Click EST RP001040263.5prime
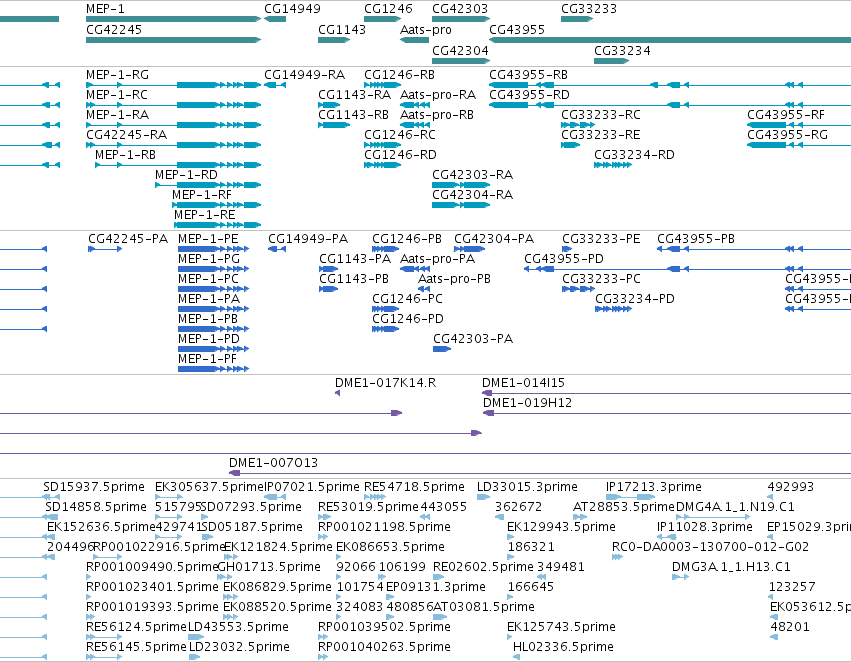This screenshot has width=851, height=662. 323,657
